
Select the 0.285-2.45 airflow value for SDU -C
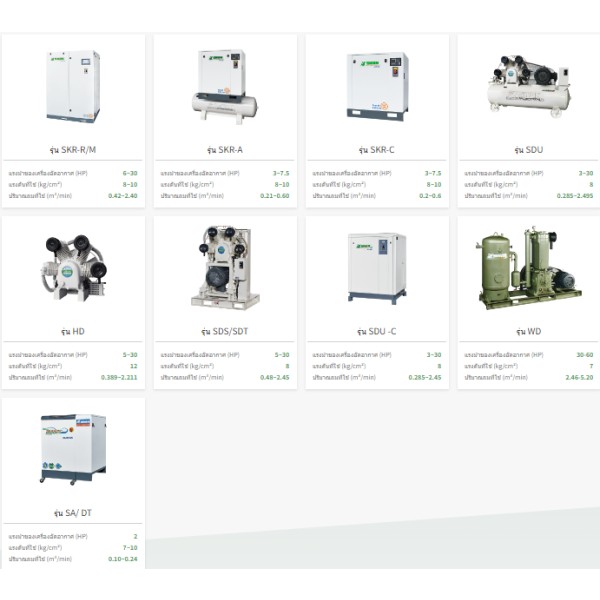pos(425,377)
